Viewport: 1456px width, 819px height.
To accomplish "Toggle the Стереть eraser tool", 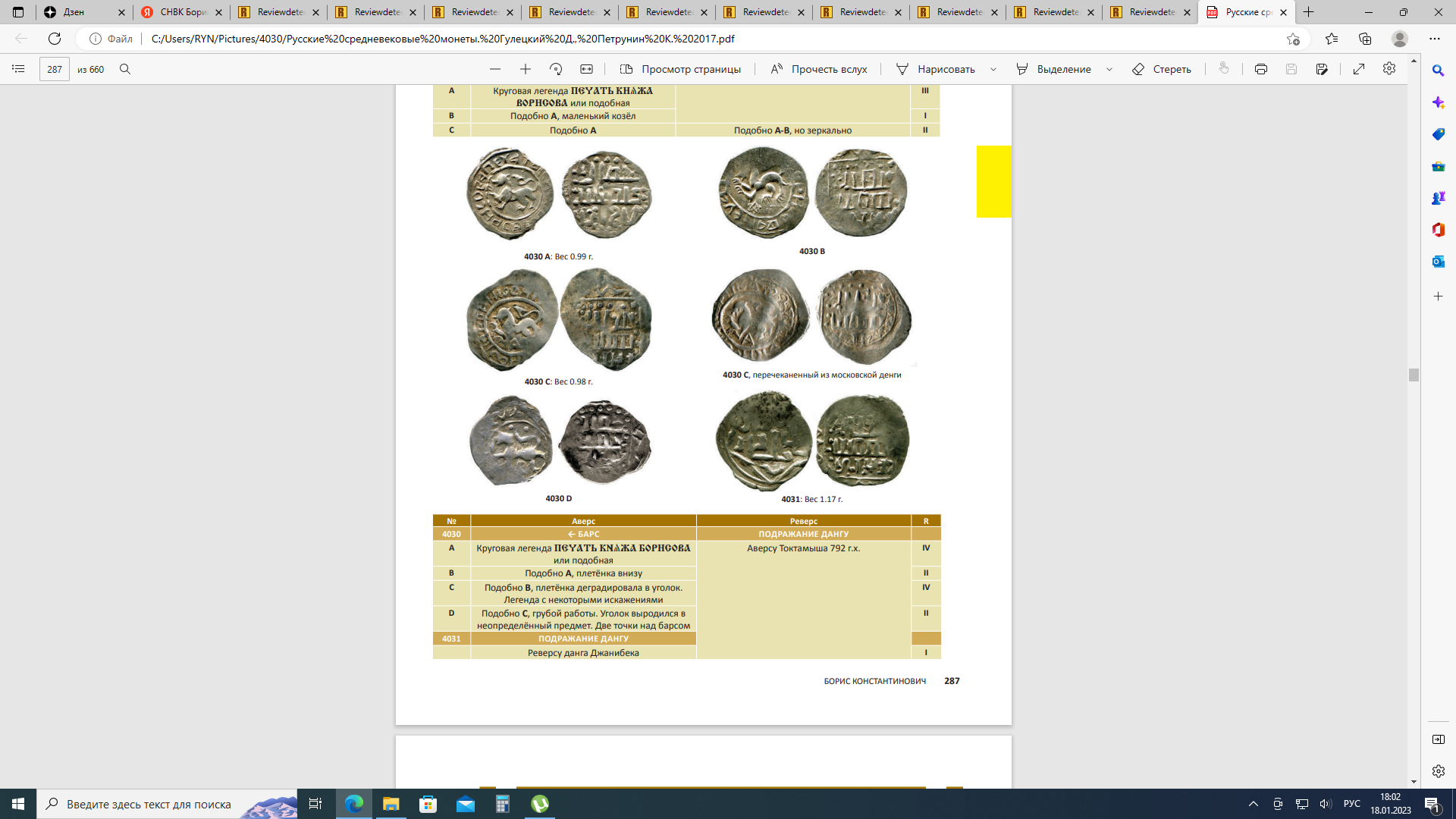I will [1162, 69].
